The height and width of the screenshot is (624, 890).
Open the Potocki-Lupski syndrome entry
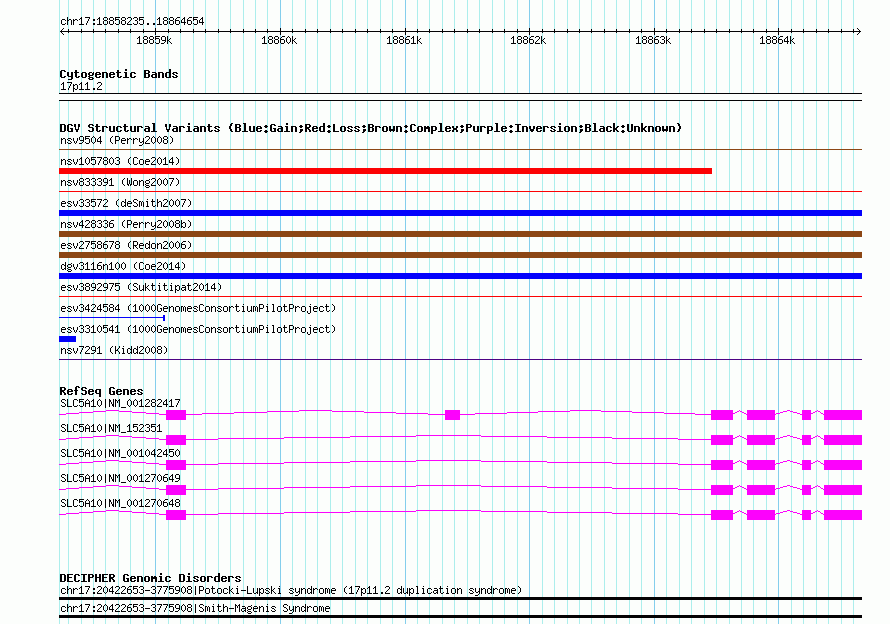[291, 591]
